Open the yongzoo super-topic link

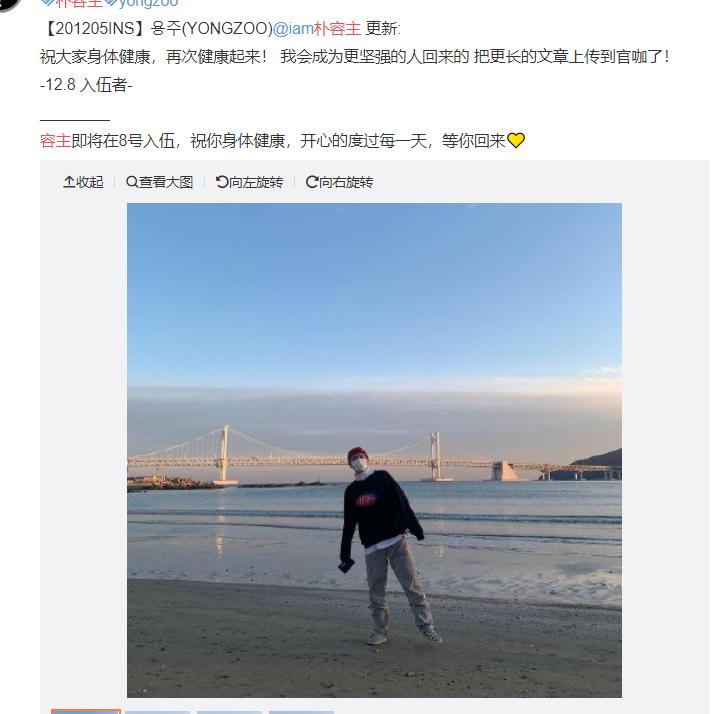tap(148, 3)
